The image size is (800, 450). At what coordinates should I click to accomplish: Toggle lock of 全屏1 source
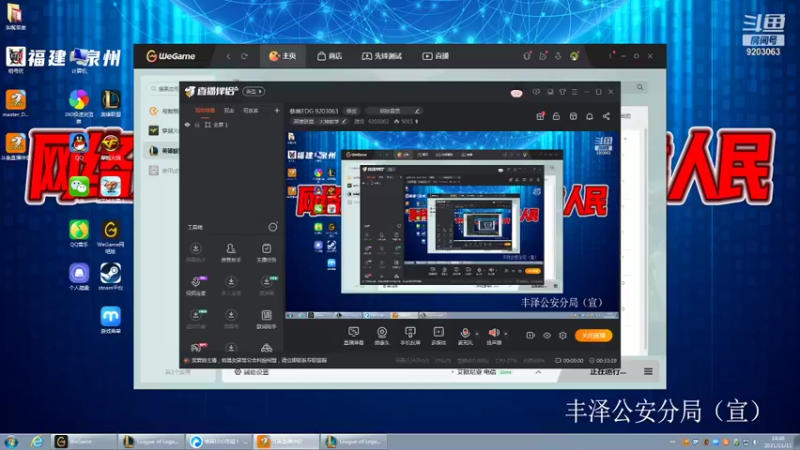[x=197, y=125]
